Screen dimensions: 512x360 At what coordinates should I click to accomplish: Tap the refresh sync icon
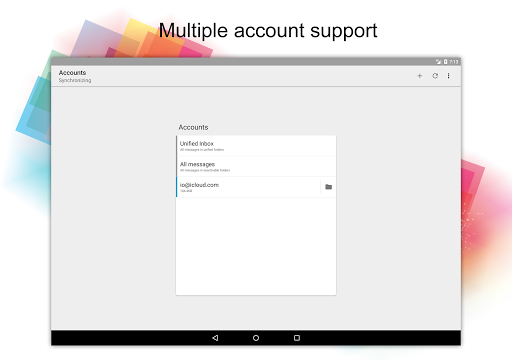435,76
